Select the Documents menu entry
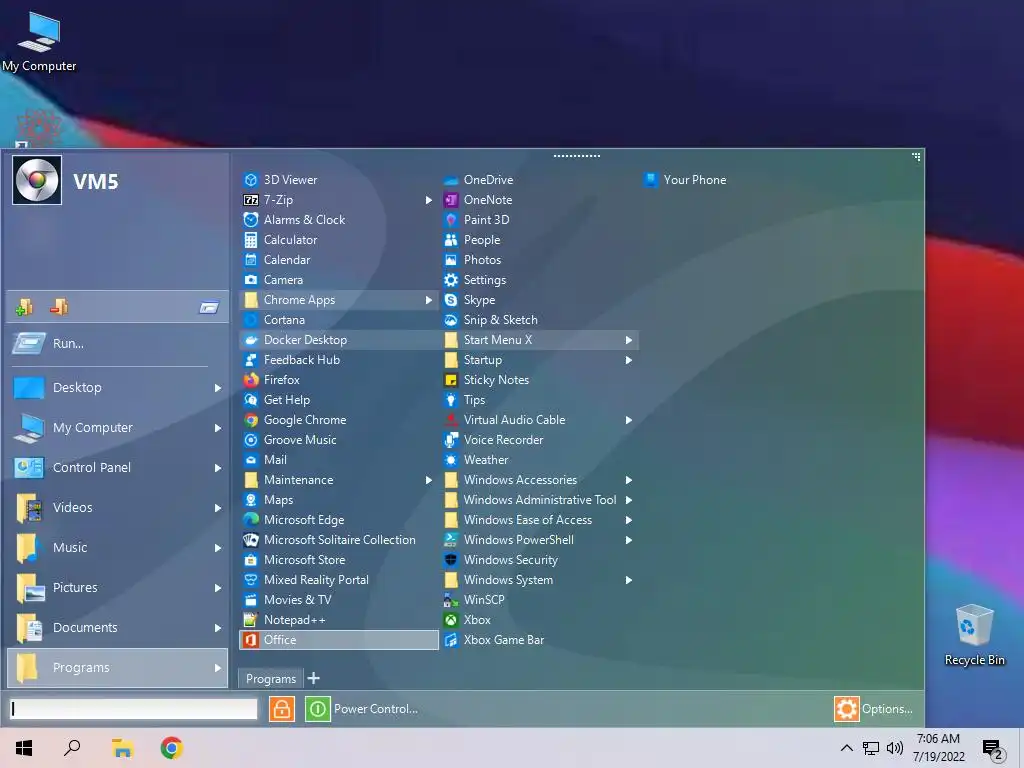The image size is (1024, 768). pyautogui.click(x=118, y=628)
